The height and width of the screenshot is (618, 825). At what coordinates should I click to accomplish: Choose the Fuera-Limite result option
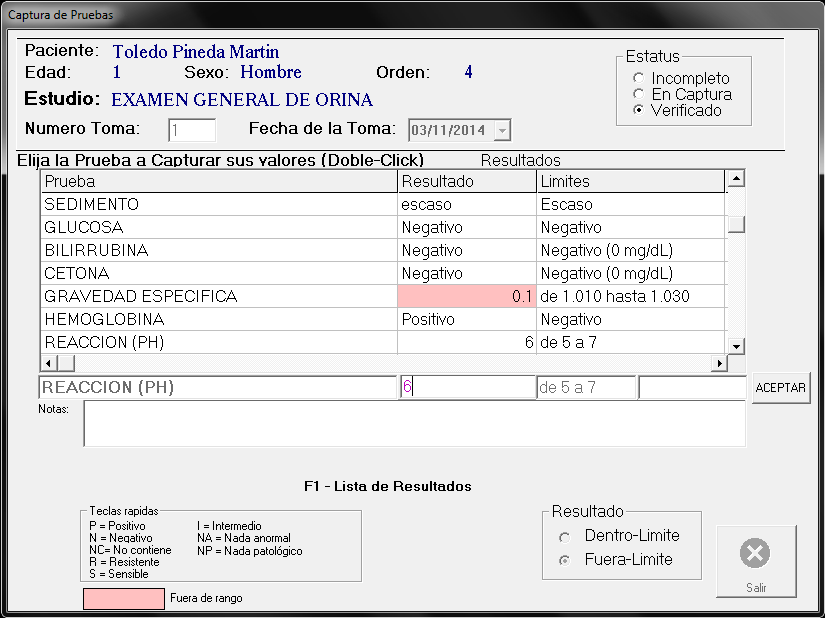tap(567, 560)
